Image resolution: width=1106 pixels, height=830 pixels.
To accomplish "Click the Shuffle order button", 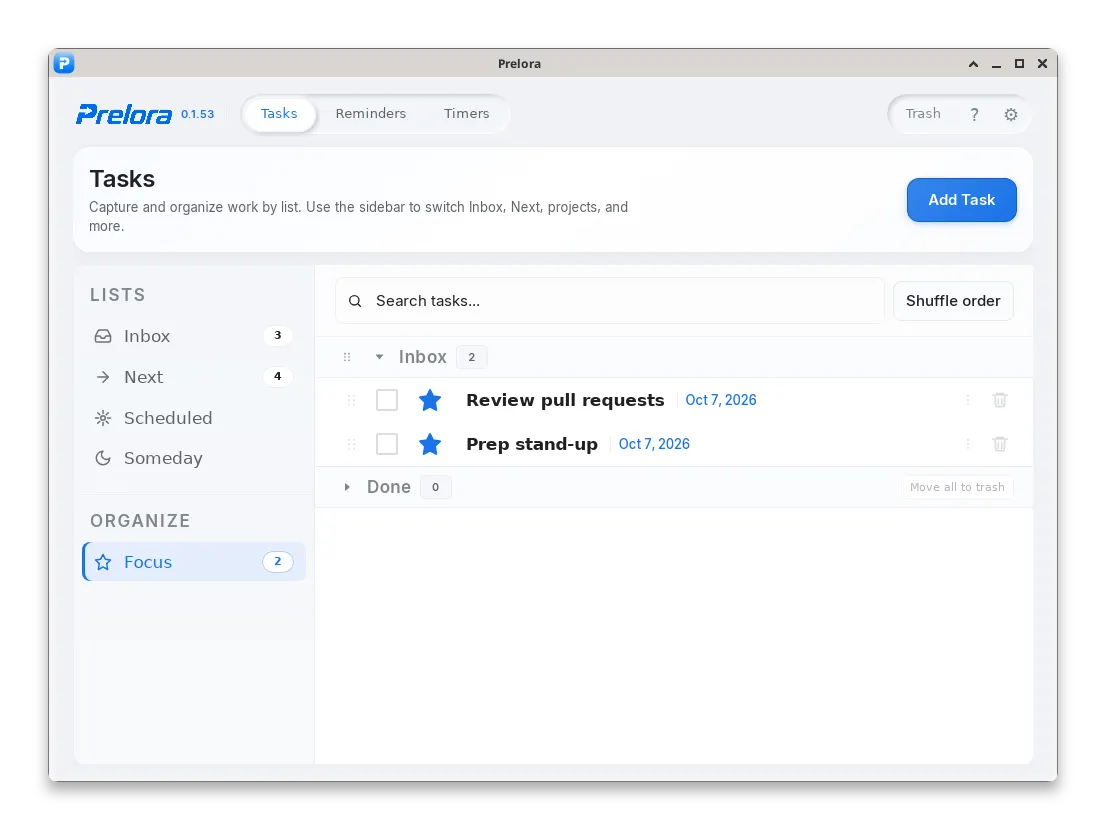I will coord(953,301).
